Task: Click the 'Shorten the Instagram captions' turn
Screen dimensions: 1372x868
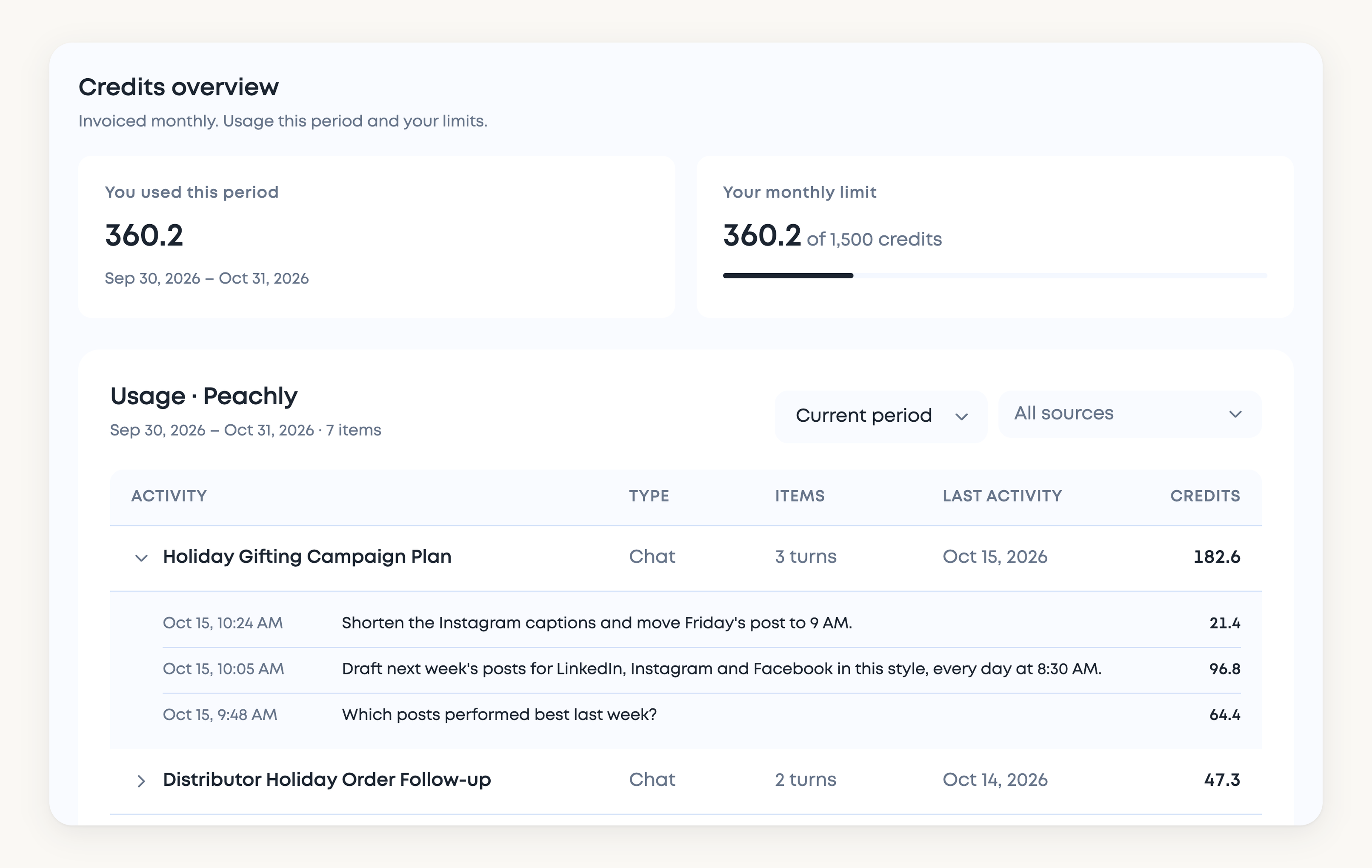Action: 597,623
